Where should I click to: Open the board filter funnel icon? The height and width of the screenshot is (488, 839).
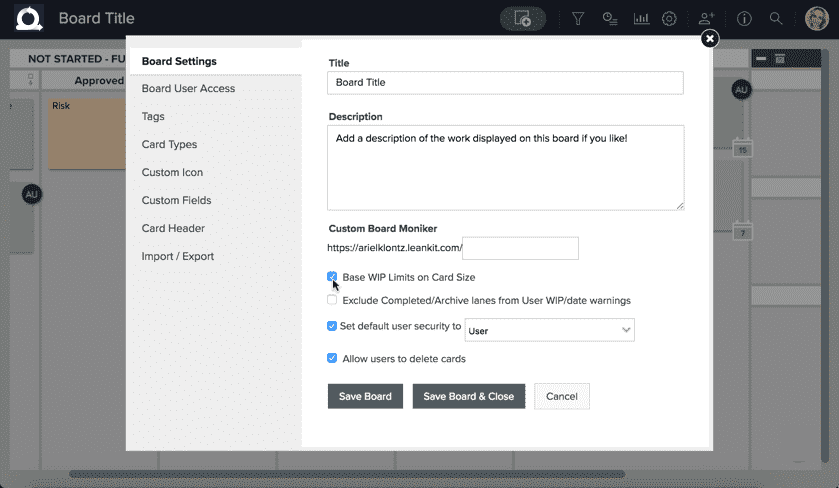(x=578, y=18)
